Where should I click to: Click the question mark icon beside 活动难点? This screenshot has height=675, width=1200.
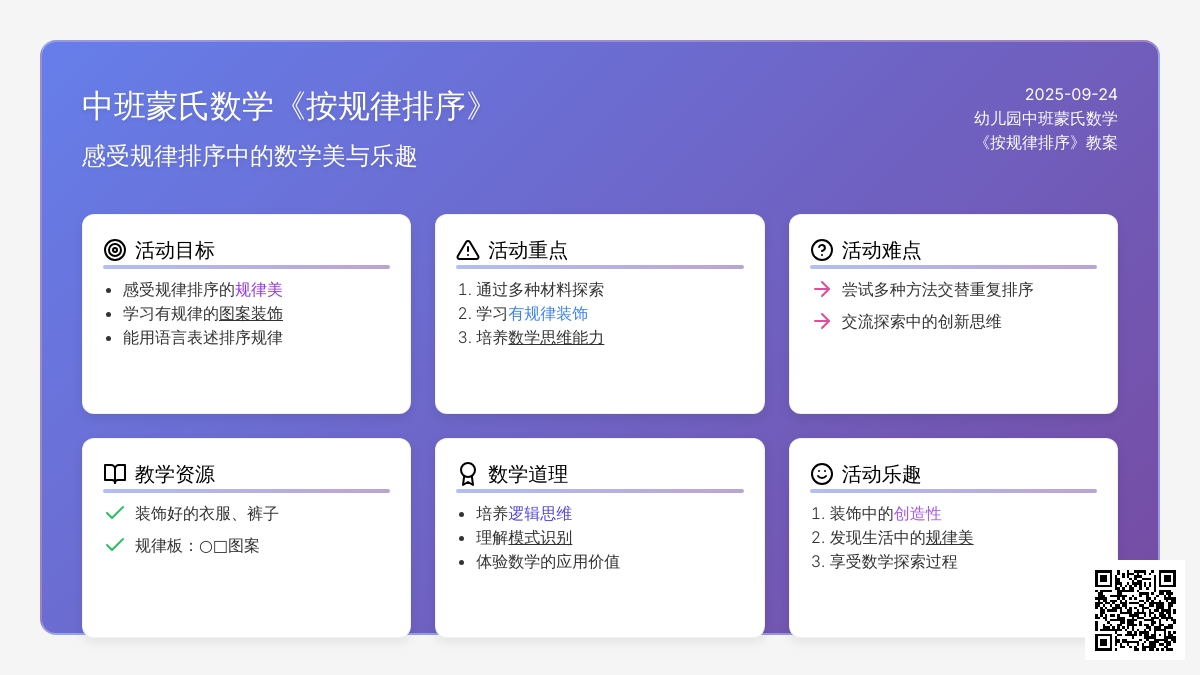pyautogui.click(x=822, y=250)
